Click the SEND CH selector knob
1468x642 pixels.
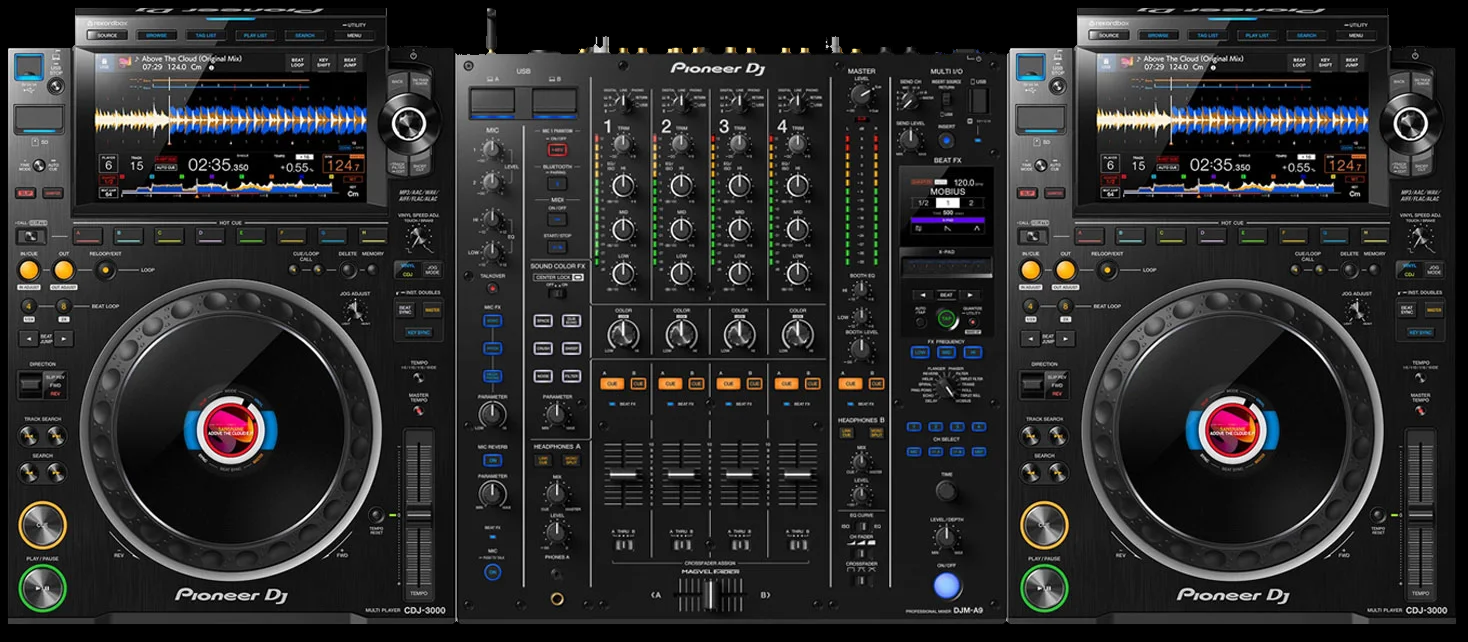911,101
